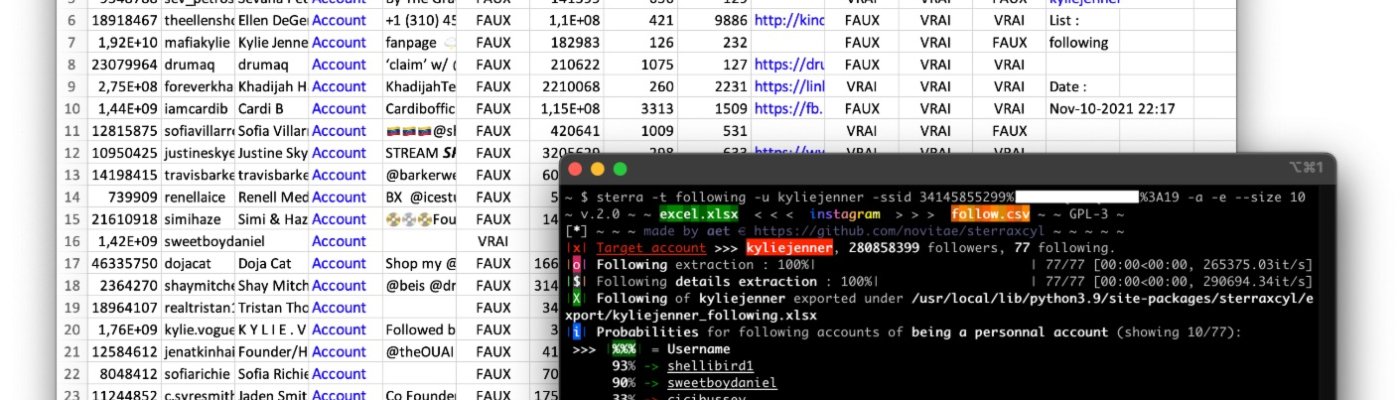The image size is (1400, 400).
Task: Click the terminal's ⌥⌘1 window shortcut indicator
Action: click(x=1307, y=168)
